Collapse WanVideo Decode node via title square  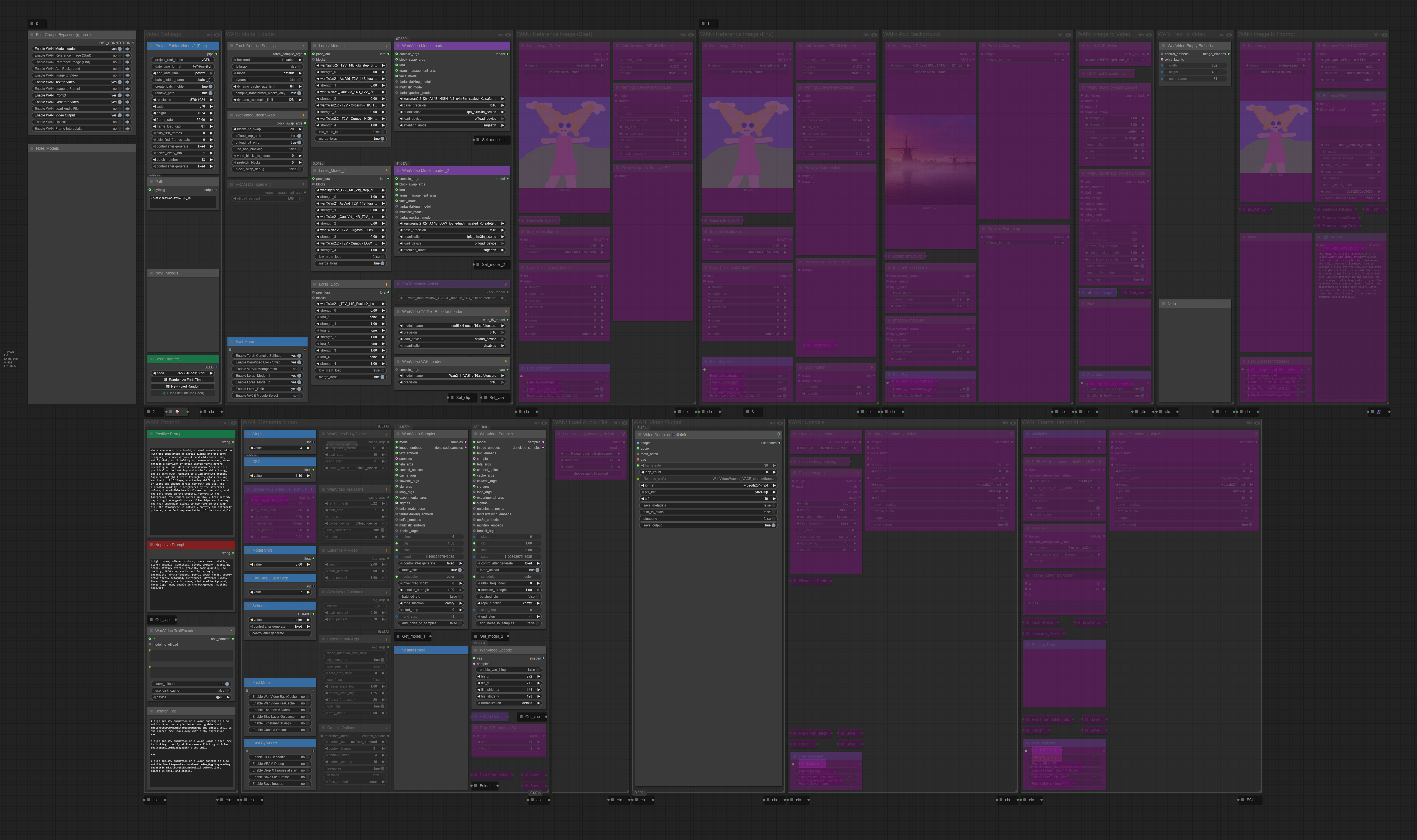pos(476,650)
